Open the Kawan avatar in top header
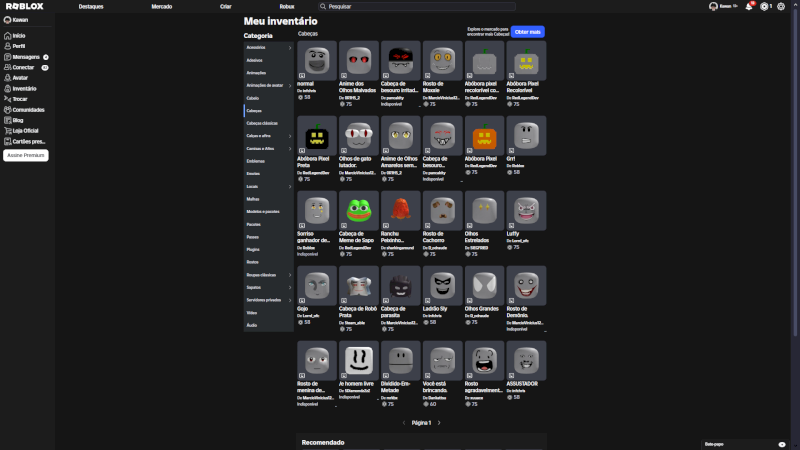The width and height of the screenshot is (800, 450). 713,7
